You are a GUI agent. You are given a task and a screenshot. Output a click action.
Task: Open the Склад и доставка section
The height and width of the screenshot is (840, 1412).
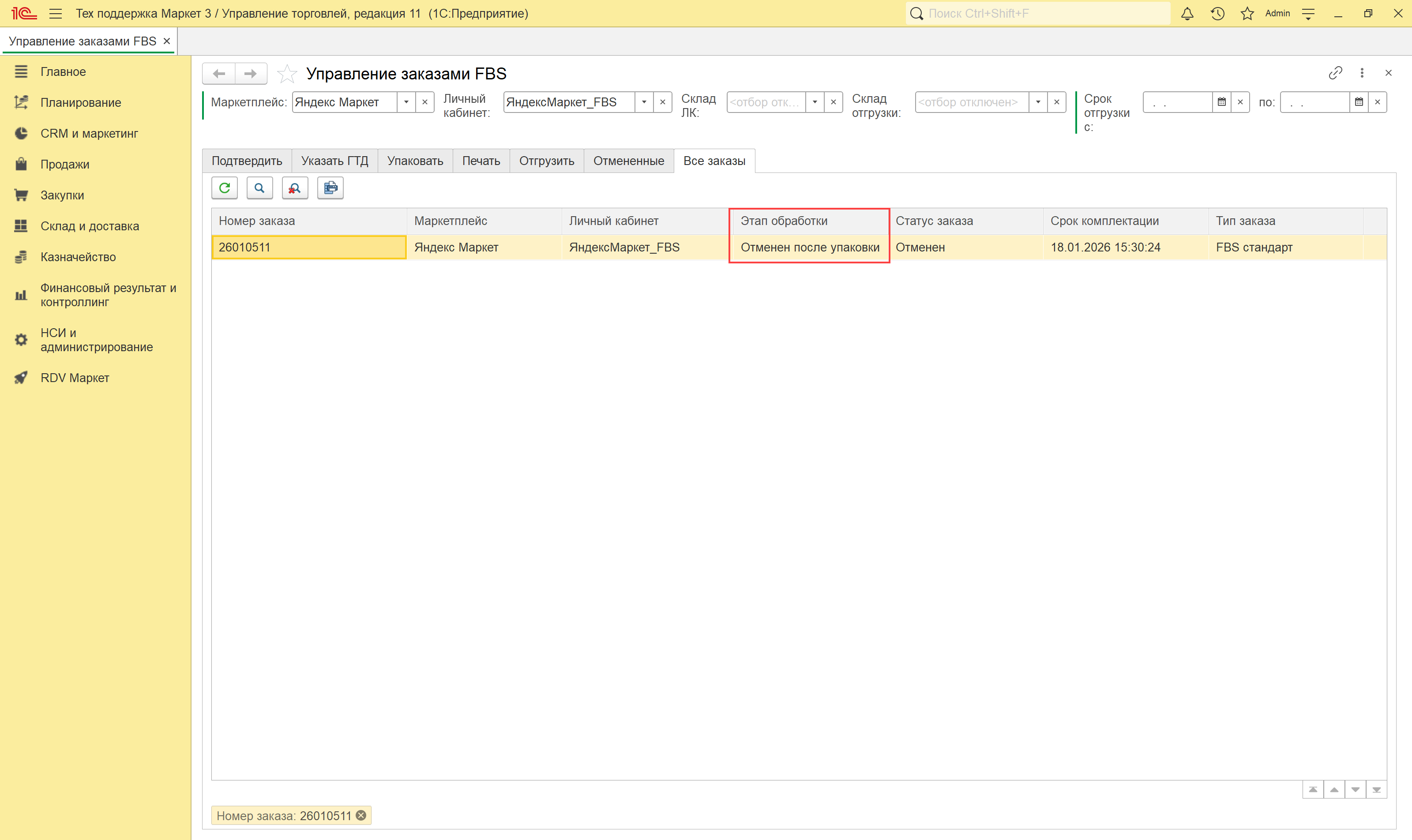(90, 226)
